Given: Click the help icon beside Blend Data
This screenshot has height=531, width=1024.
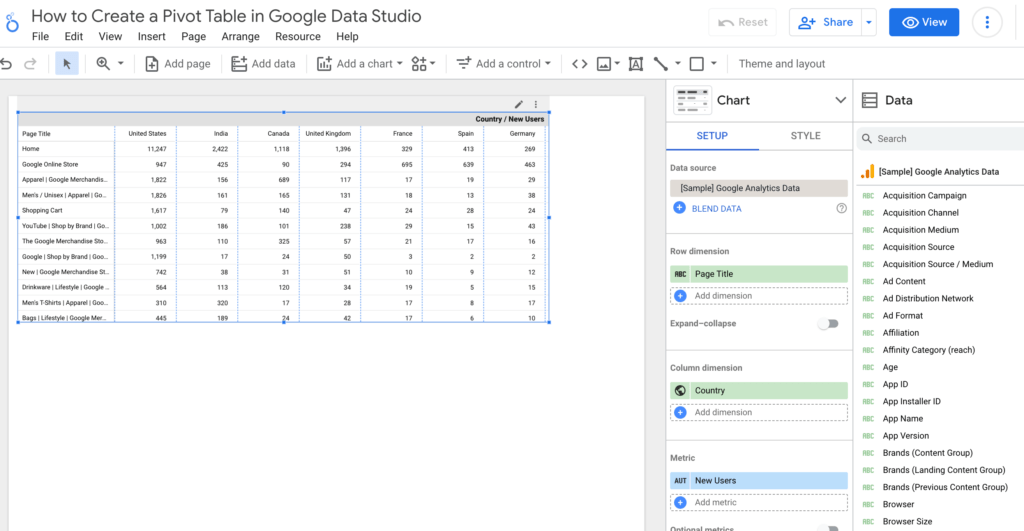Looking at the screenshot, I should click(841, 208).
